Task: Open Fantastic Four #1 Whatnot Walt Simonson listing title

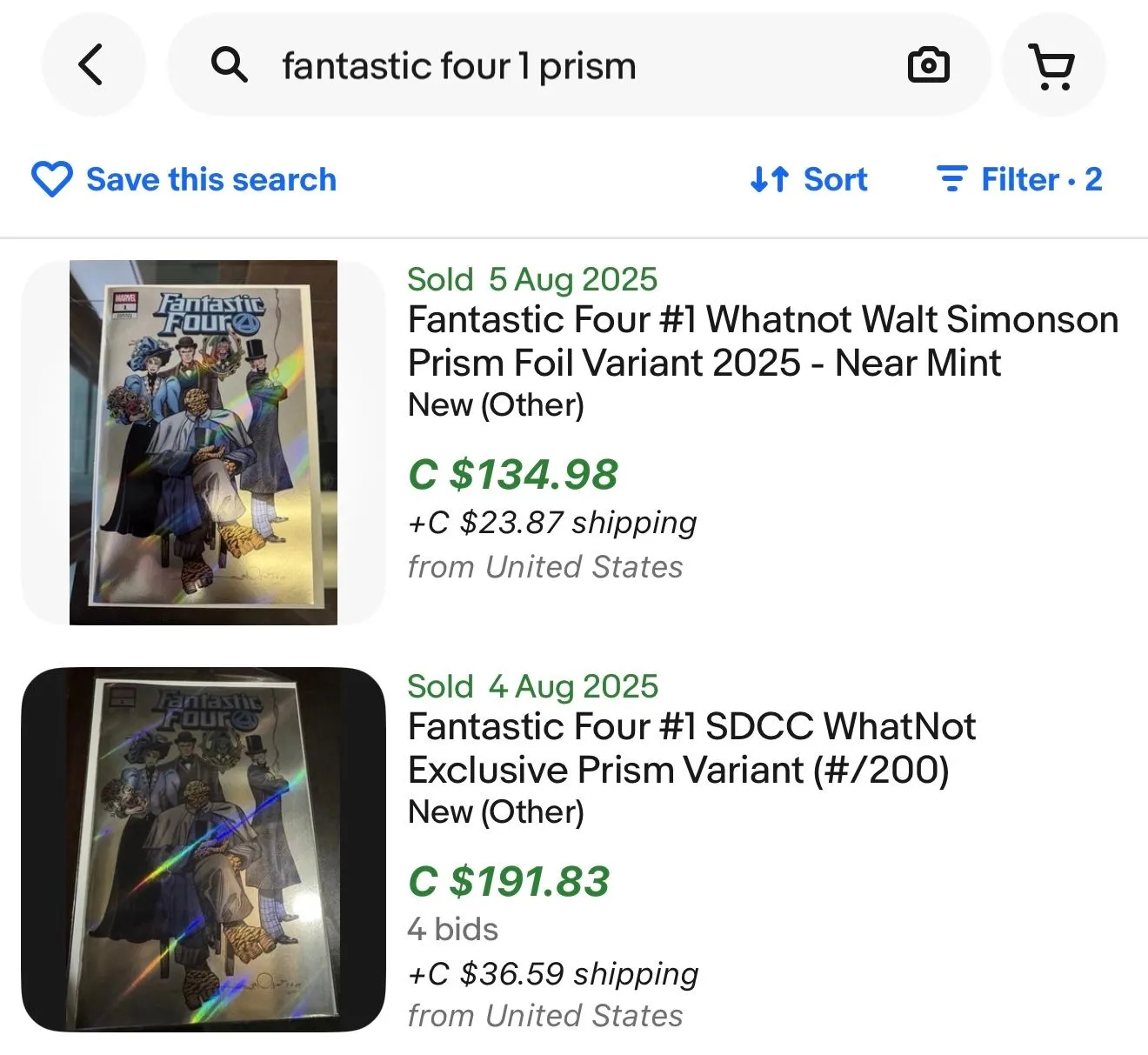Action: [x=763, y=341]
